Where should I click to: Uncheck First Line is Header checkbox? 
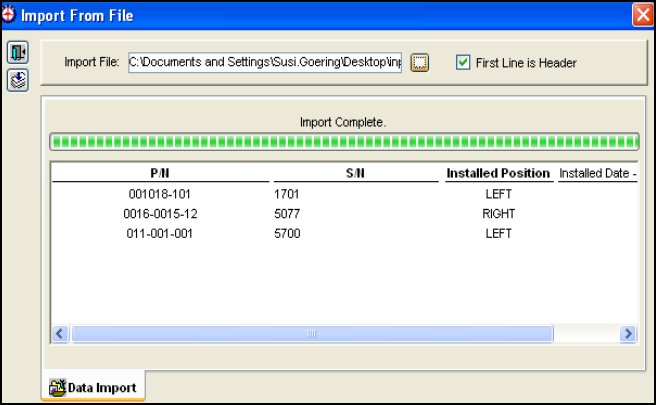pyautogui.click(x=463, y=62)
